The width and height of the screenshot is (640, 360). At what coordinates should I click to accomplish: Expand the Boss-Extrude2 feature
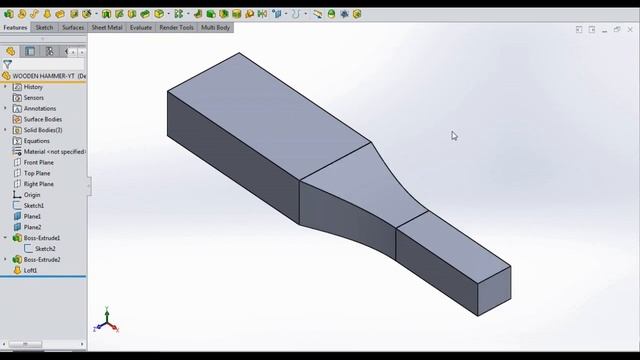5,260
